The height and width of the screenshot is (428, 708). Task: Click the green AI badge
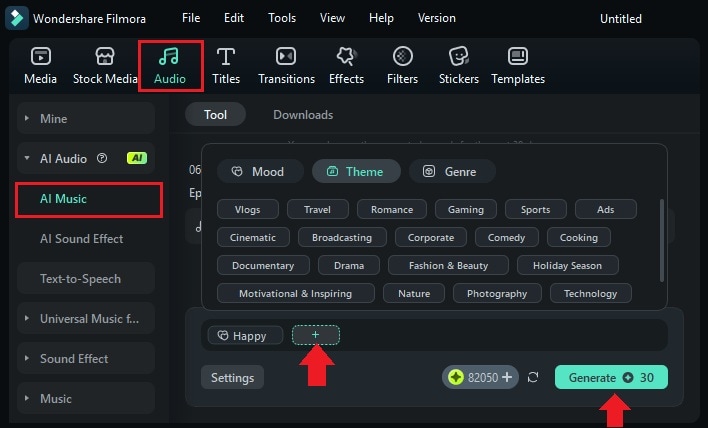point(137,158)
